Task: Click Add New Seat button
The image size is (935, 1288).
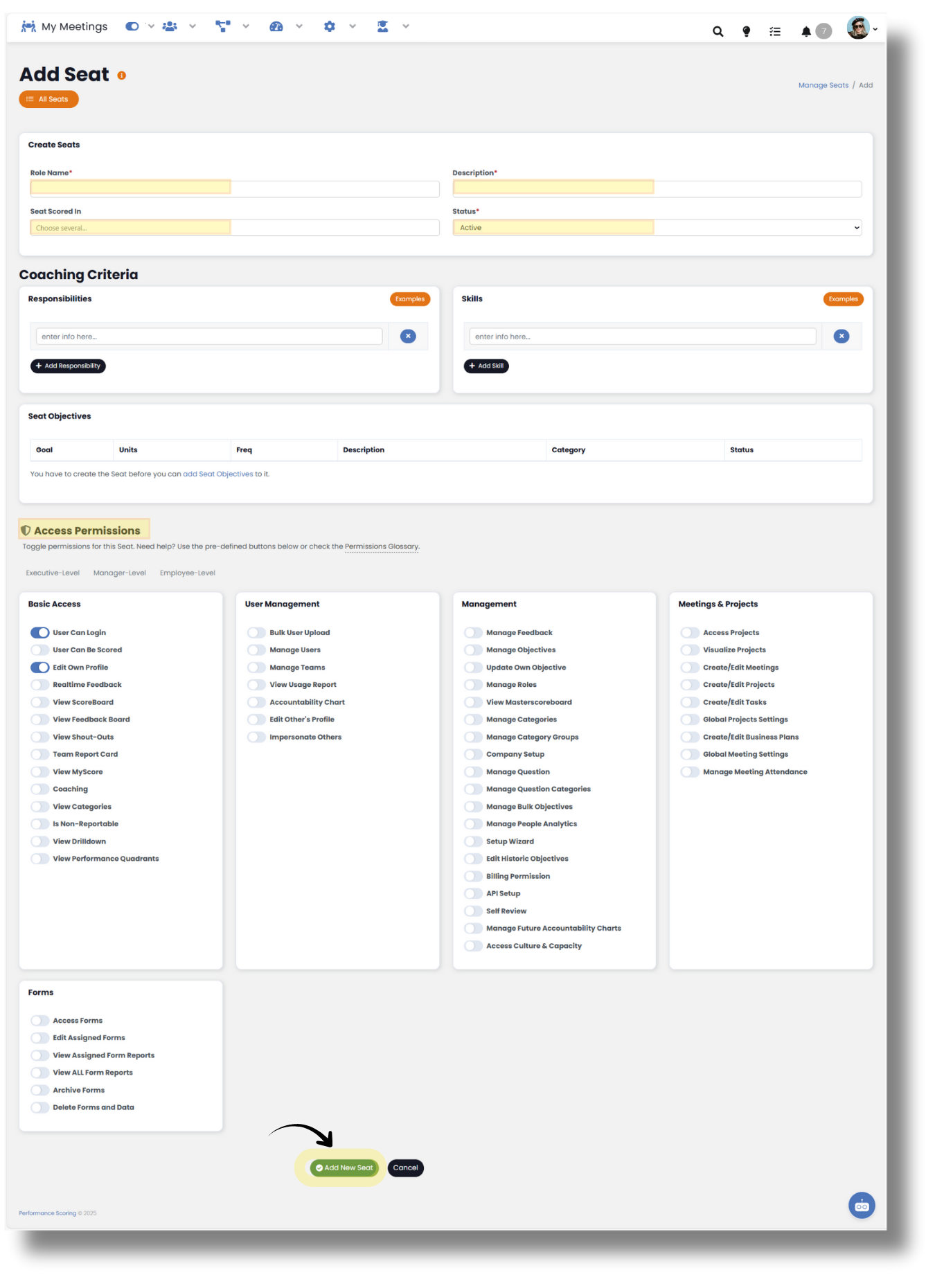Action: pos(344,1168)
